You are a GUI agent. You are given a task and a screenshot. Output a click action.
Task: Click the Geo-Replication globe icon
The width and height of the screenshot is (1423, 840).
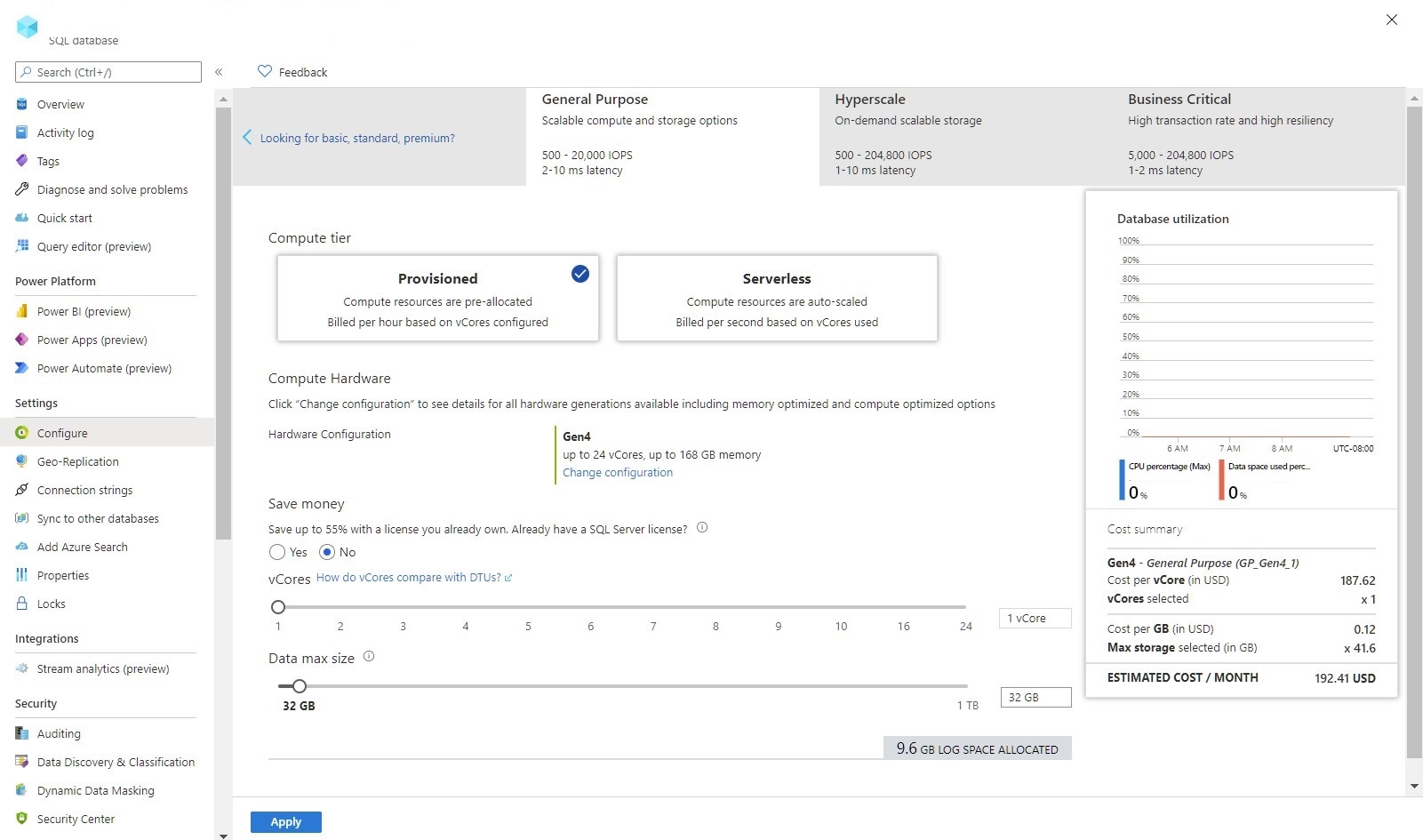point(22,461)
